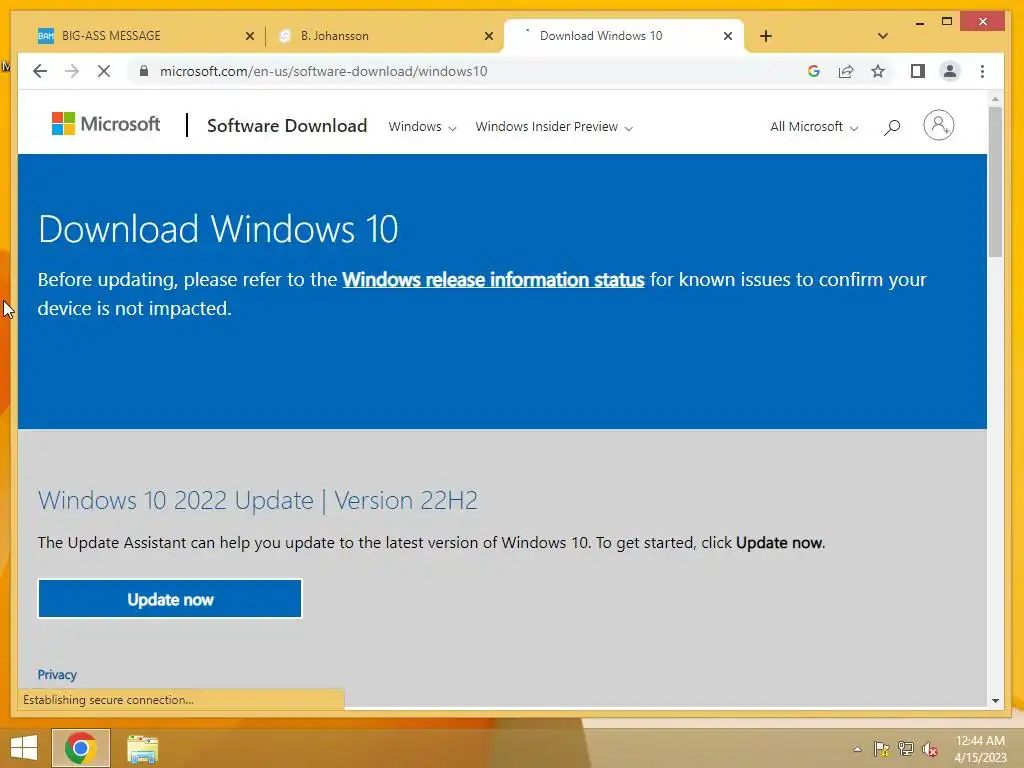This screenshot has width=1024, height=768.
Task: Open Microsoft site search
Action: [892, 127]
